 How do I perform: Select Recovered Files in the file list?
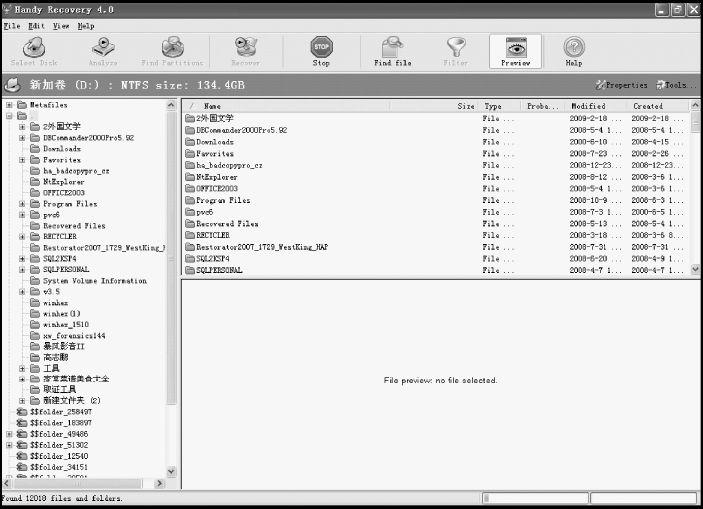point(227,224)
